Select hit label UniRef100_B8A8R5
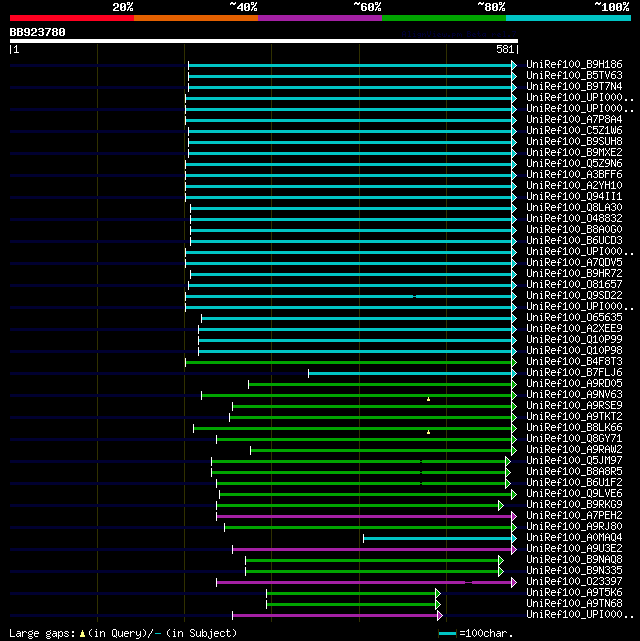Viewport: 640px width, 641px height. point(574,472)
